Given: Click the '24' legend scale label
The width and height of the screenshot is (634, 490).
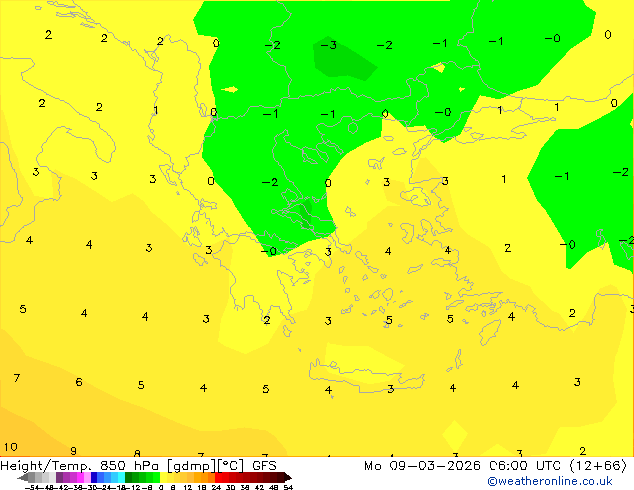Looking at the screenshot, I should click(x=216, y=487).
